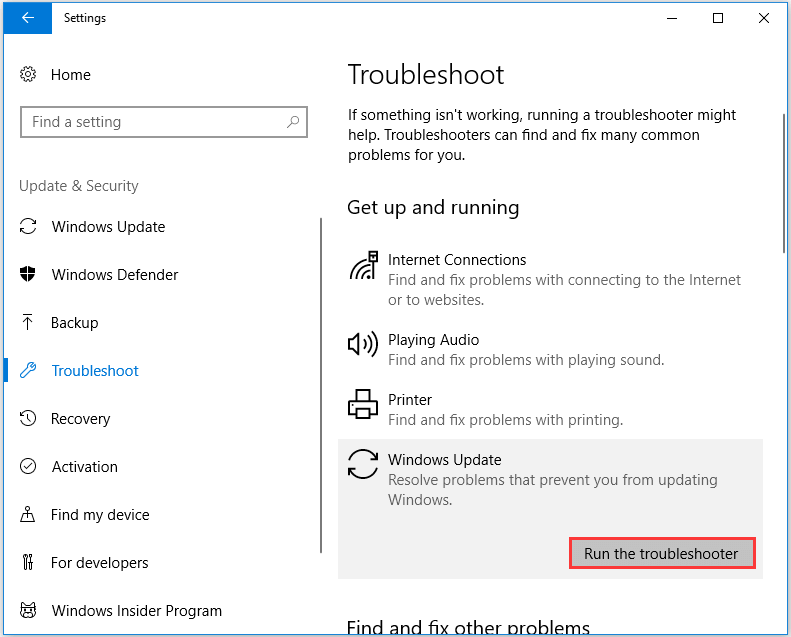Click the main pane vertical scrollbar

click(784, 183)
